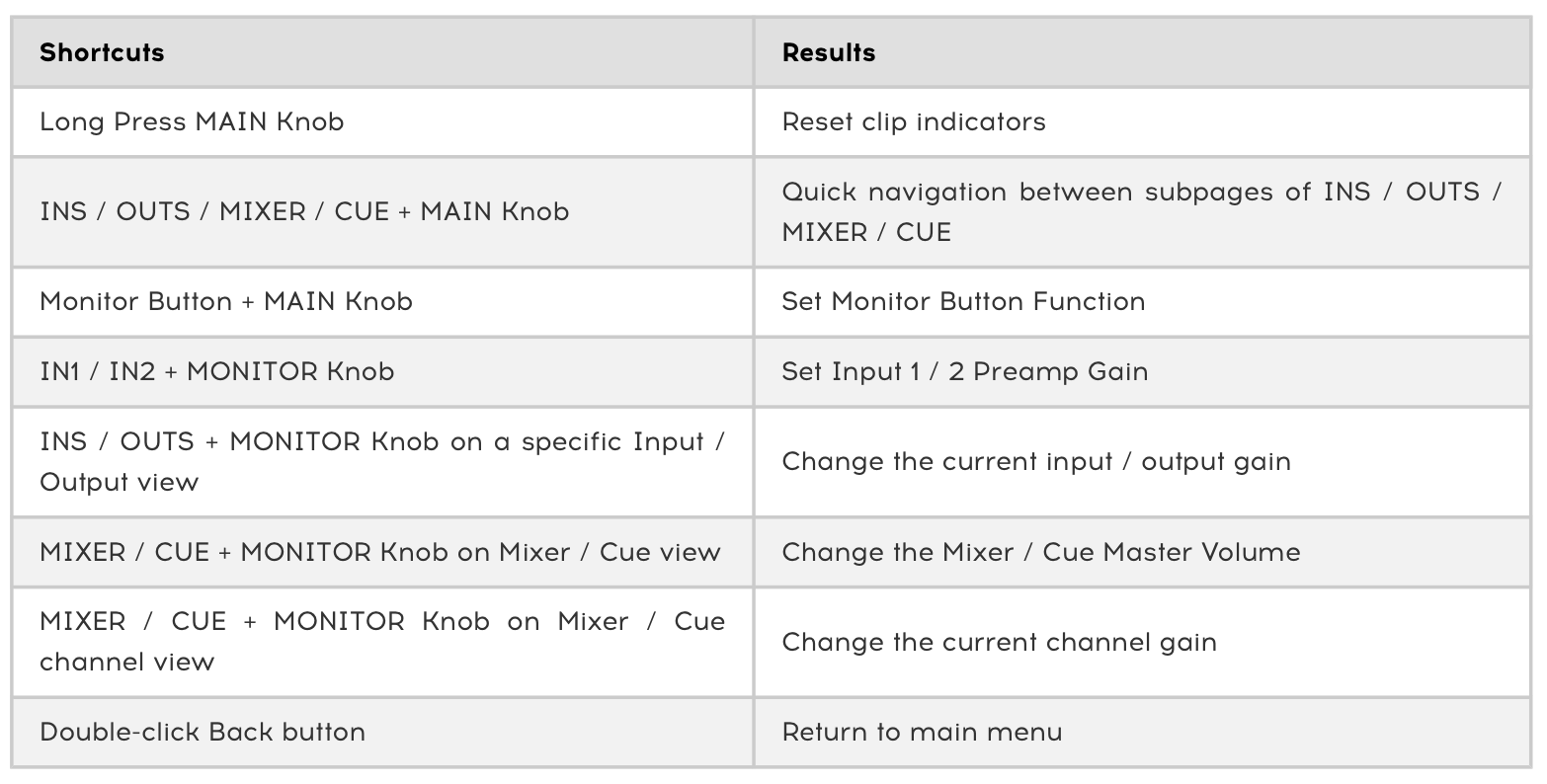
Task: Click MIXER / CUE + MONITOR Knob on Mixer / Cue view
Action: point(380,552)
